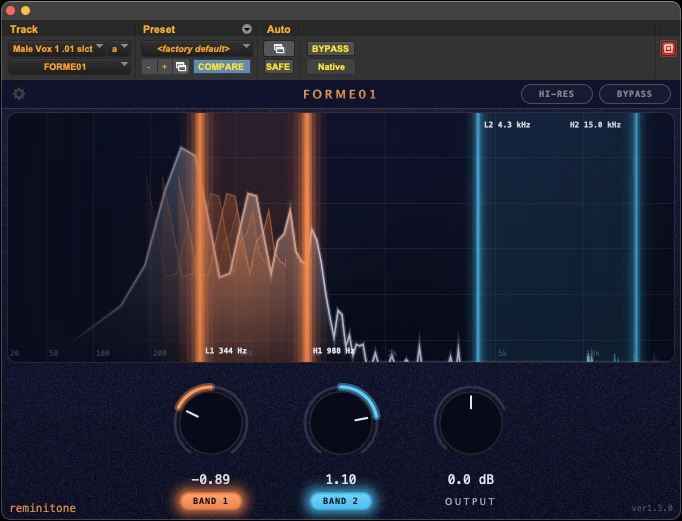The height and width of the screenshot is (521, 682).
Task: Toggle automation SAFE mode
Action: coord(278,67)
